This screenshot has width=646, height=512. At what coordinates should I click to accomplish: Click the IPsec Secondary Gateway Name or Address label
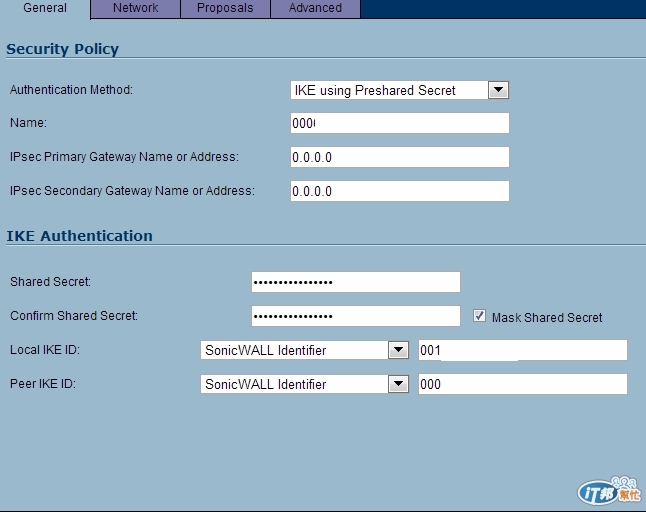coord(132,191)
